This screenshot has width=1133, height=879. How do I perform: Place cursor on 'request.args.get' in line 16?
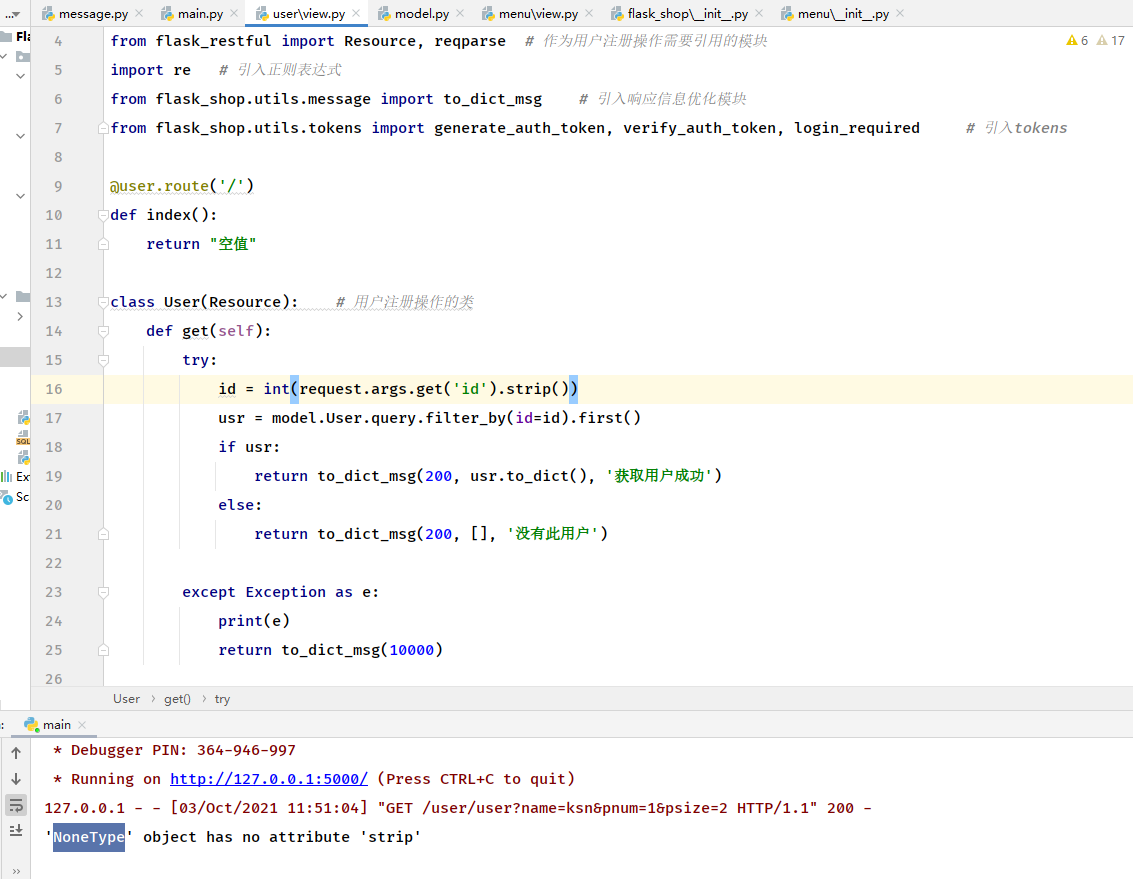pos(371,389)
